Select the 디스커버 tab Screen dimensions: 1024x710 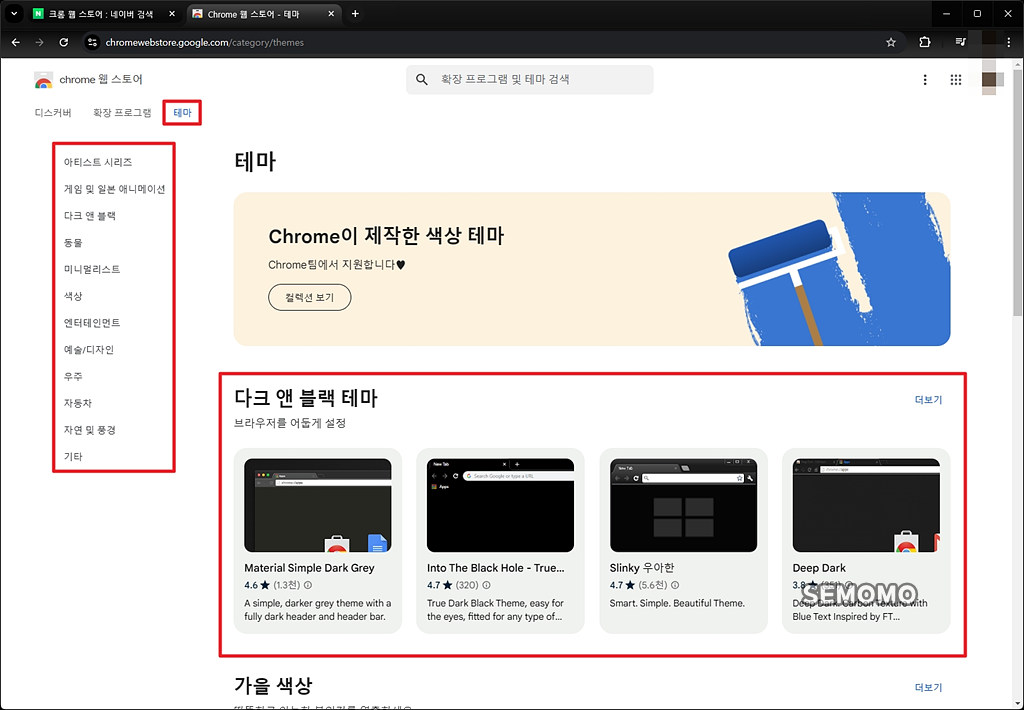pyautogui.click(x=53, y=113)
